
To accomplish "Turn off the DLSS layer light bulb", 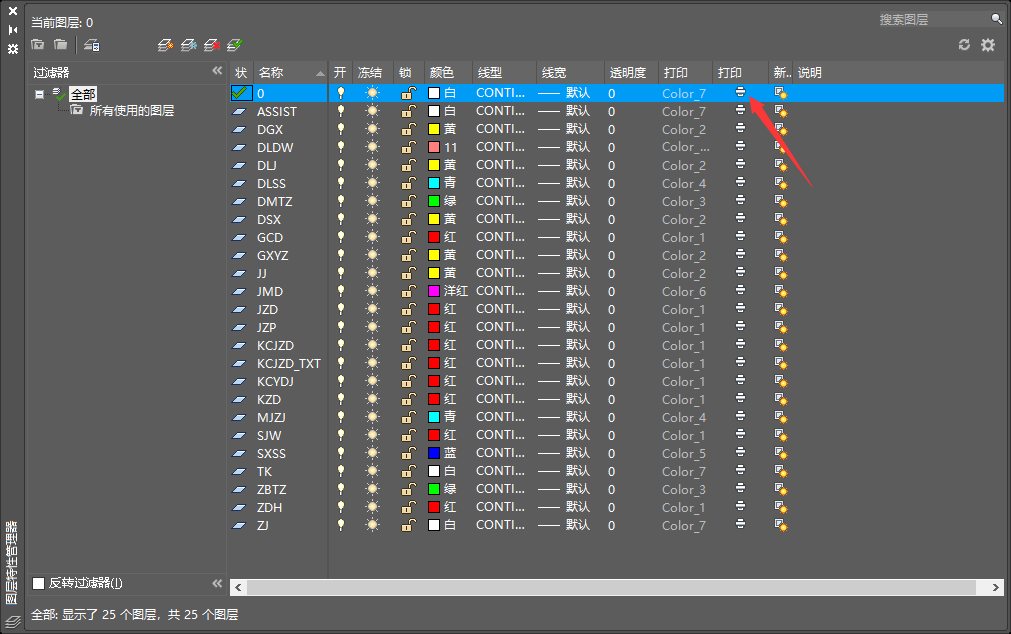I will pos(341,183).
